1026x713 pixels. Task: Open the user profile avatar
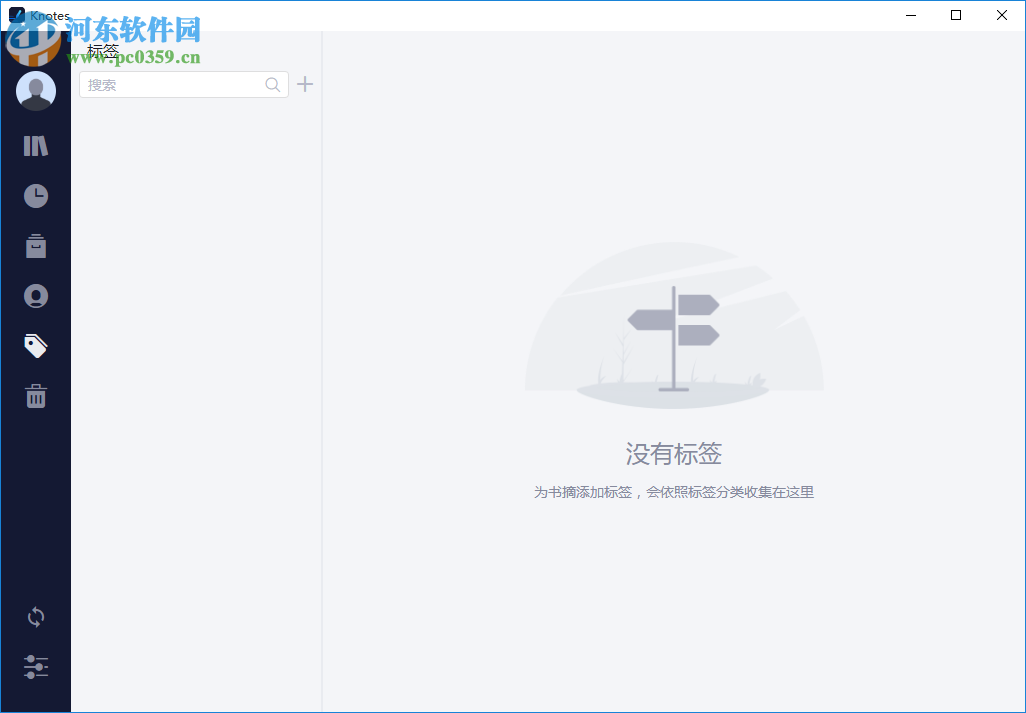coord(35,90)
